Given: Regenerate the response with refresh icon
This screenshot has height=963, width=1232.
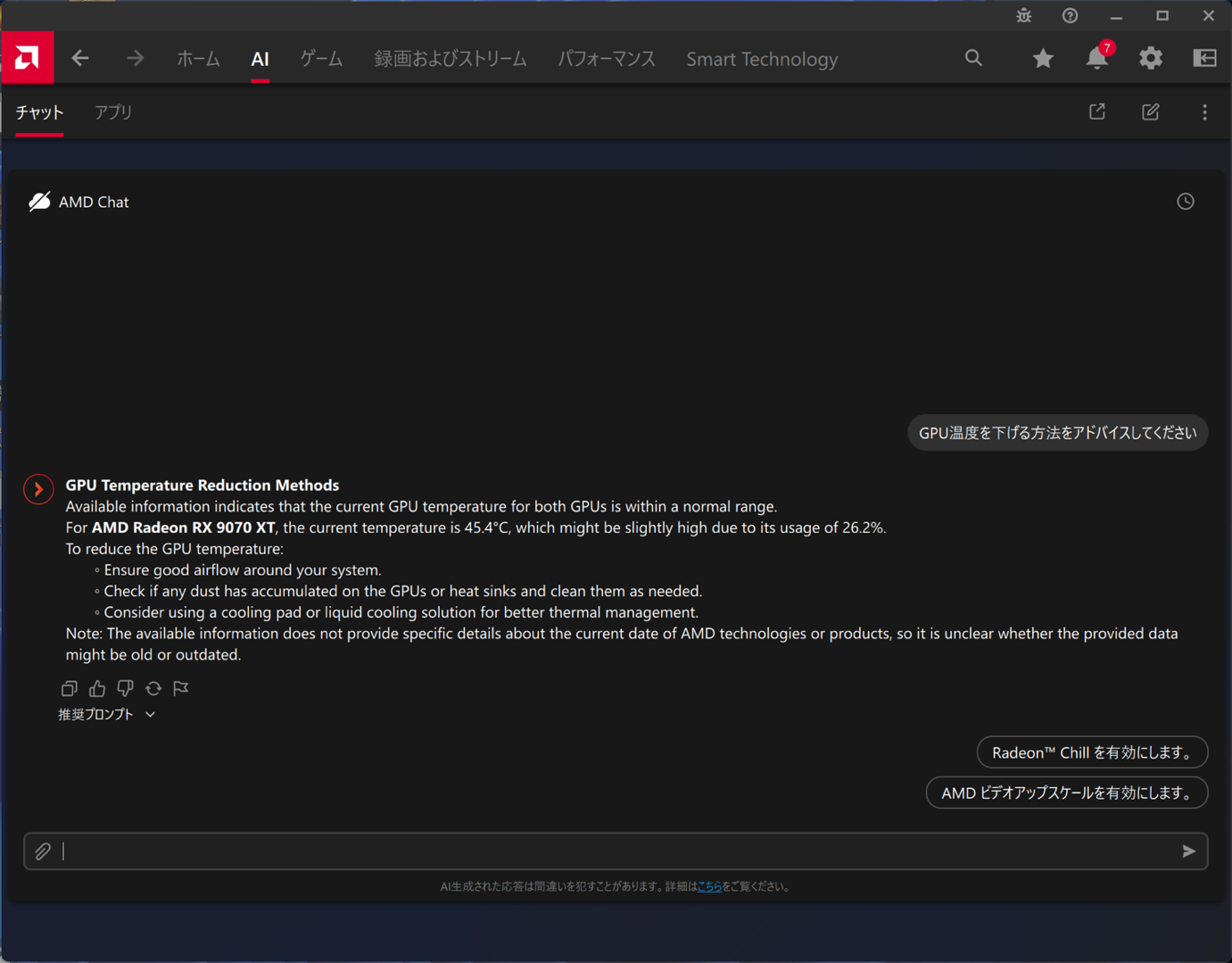Looking at the screenshot, I should [153, 688].
